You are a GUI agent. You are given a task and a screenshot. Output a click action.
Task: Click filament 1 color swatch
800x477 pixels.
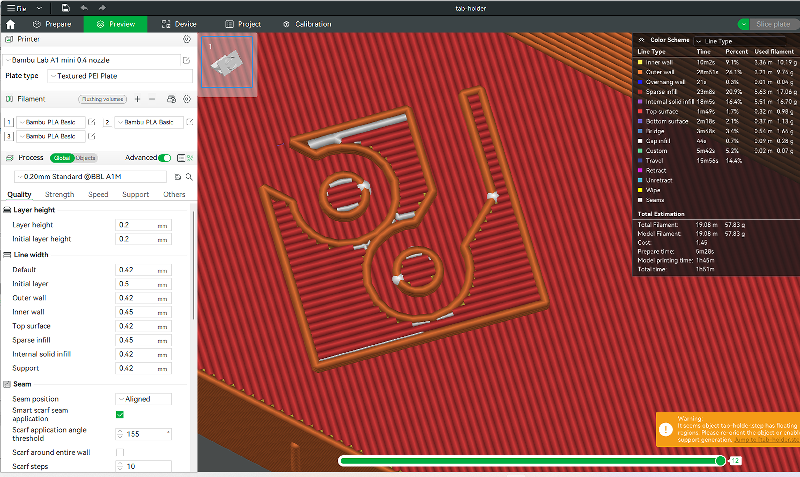tap(9, 122)
